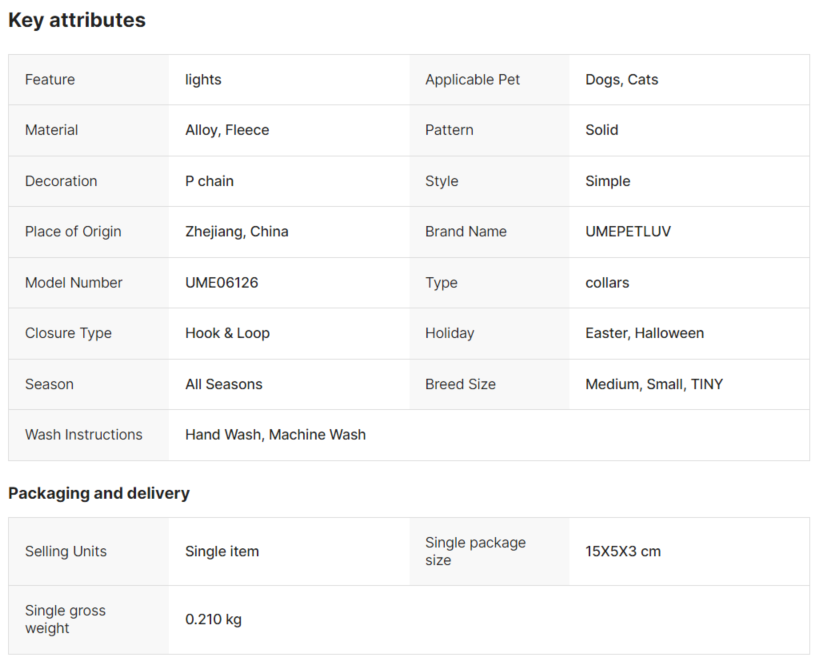814x664 pixels.
Task: Click the package size 15X5X3 cm
Action: pyautogui.click(x=623, y=551)
